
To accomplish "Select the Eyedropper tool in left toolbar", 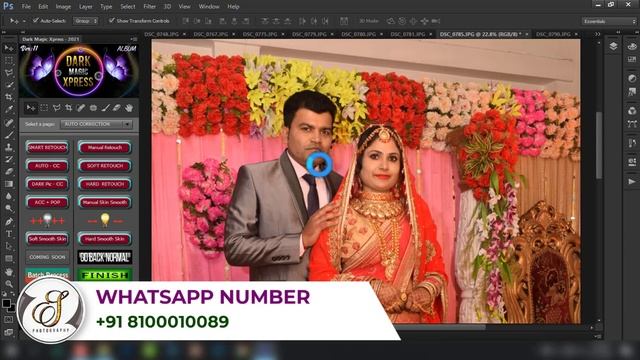I will (x=9, y=109).
